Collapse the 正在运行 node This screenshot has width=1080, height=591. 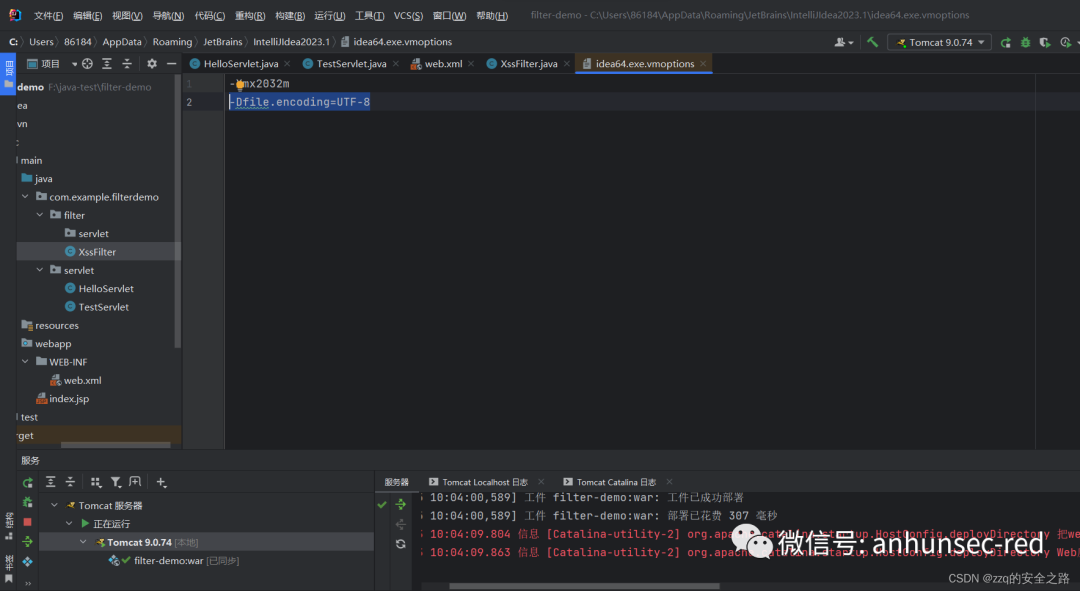coord(69,523)
